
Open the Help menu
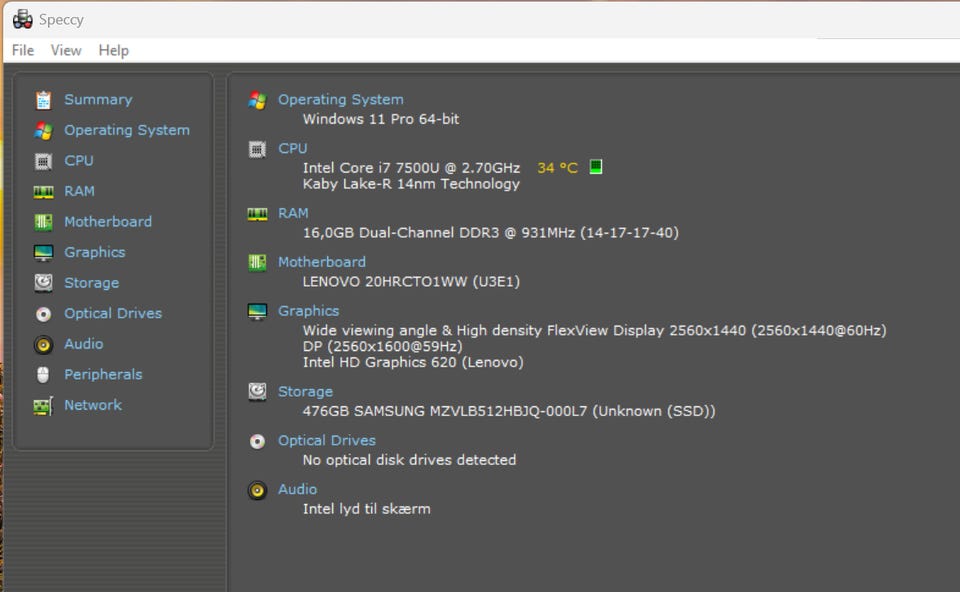113,50
